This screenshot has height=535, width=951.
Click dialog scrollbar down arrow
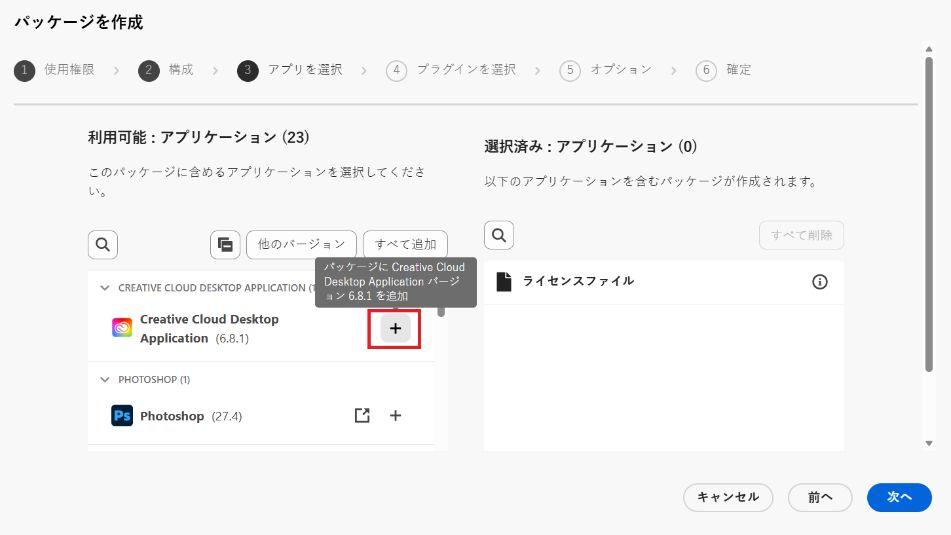[929, 443]
